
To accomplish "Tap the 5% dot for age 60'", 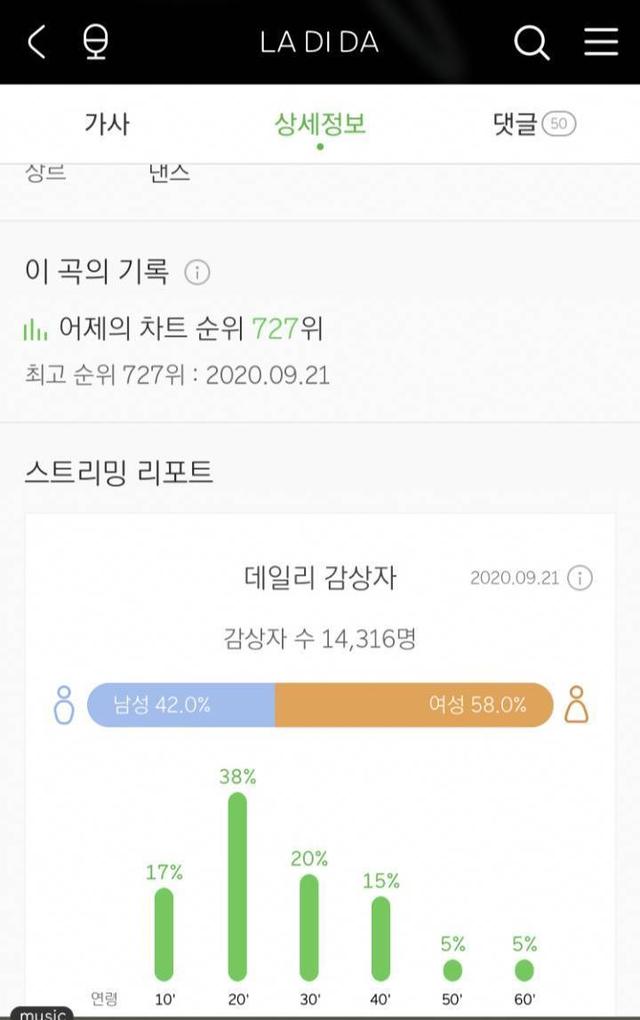I will click(524, 971).
